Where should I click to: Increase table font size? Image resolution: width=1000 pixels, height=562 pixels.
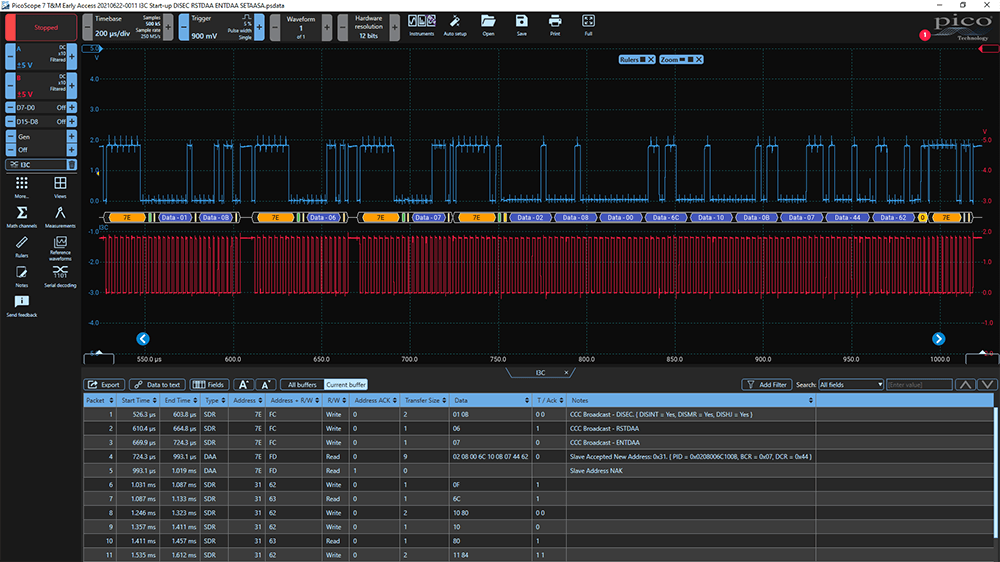pyautogui.click(x=243, y=385)
